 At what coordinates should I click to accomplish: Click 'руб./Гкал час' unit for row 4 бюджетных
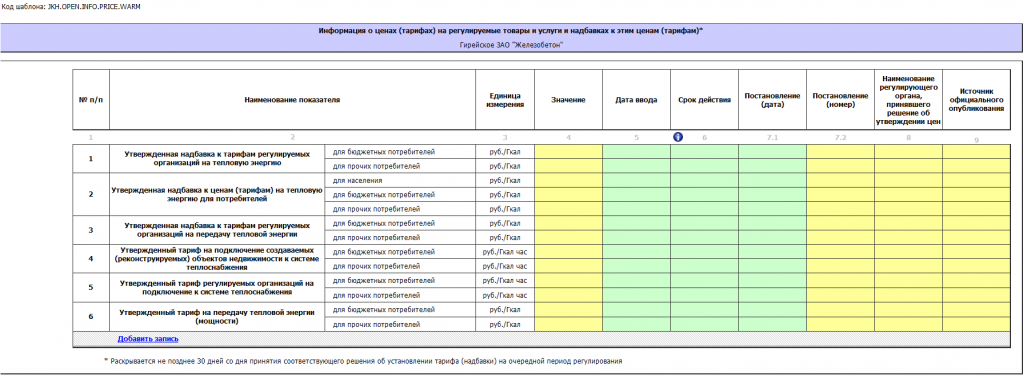(x=505, y=252)
